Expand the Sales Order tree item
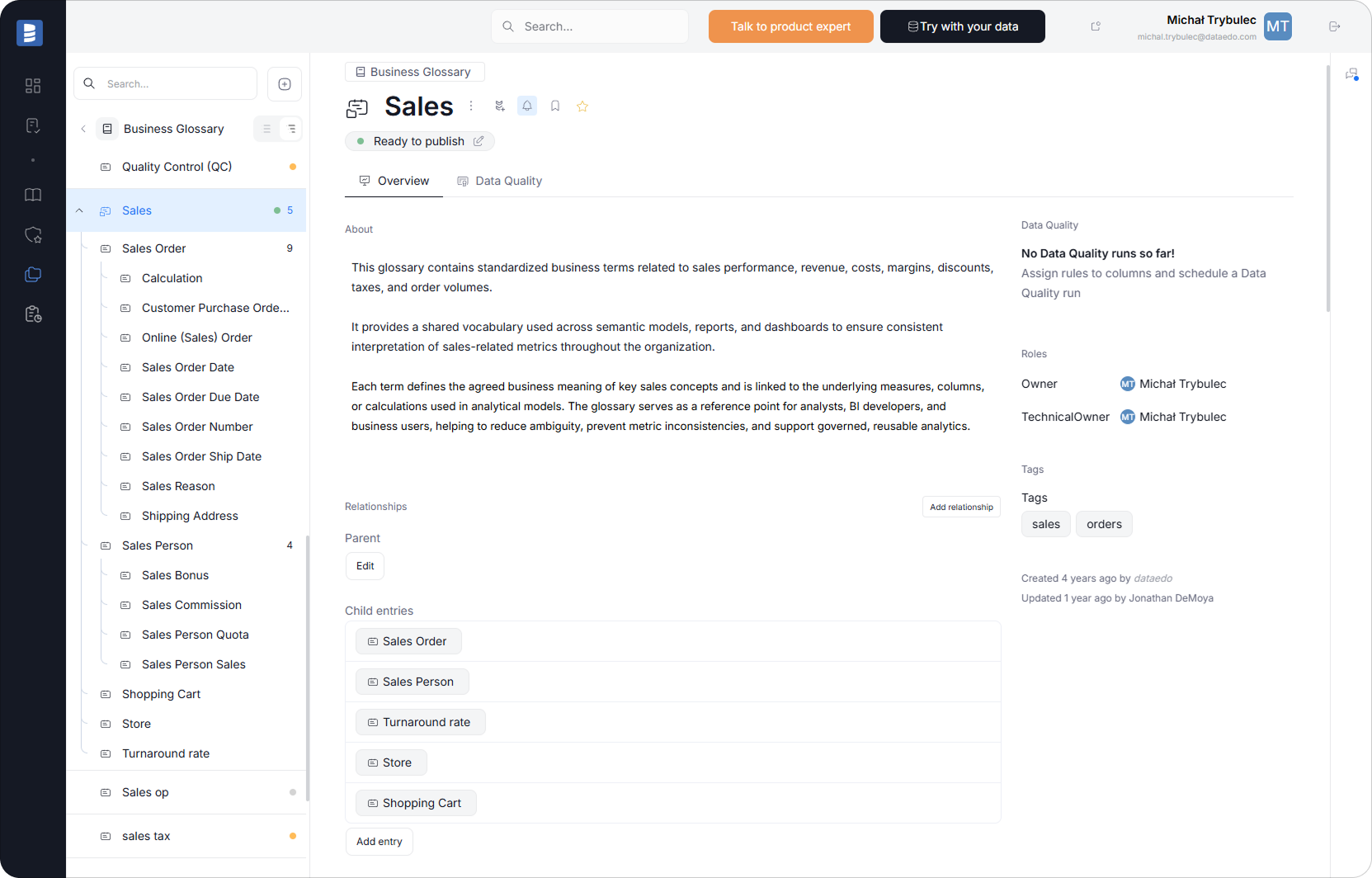 coord(153,248)
